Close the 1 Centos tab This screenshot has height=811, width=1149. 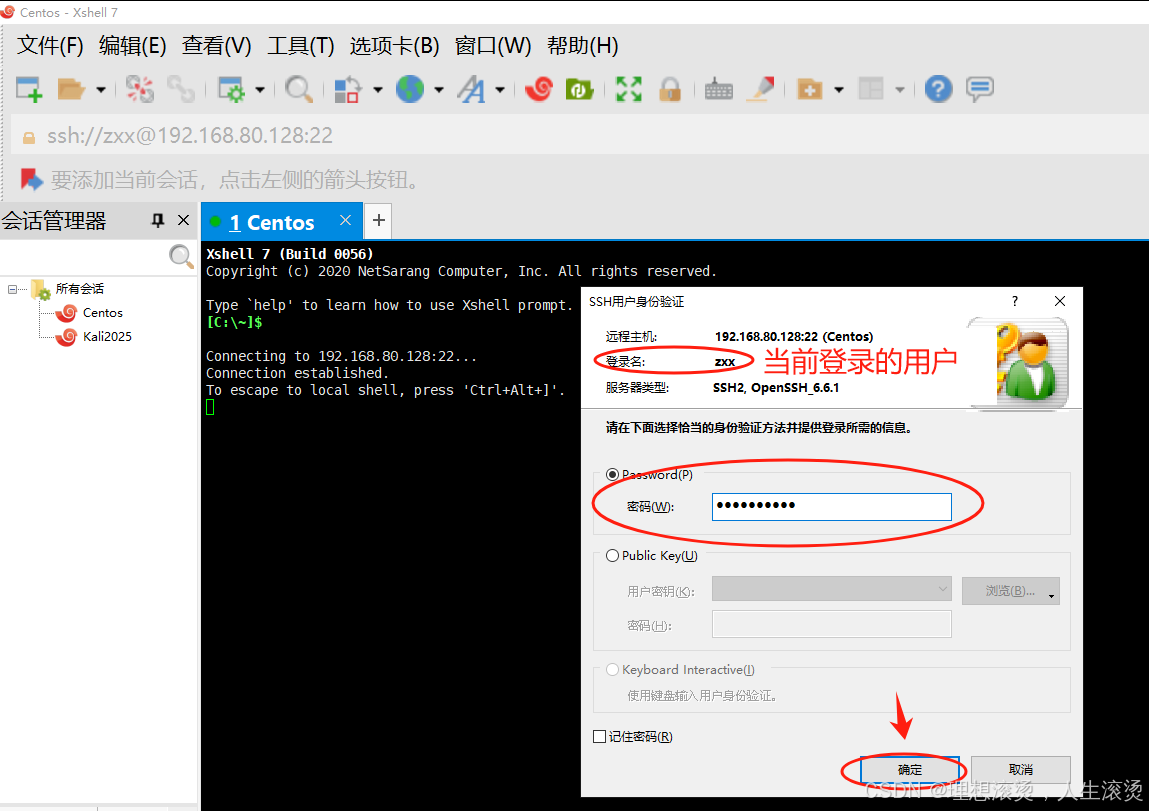tap(345, 221)
